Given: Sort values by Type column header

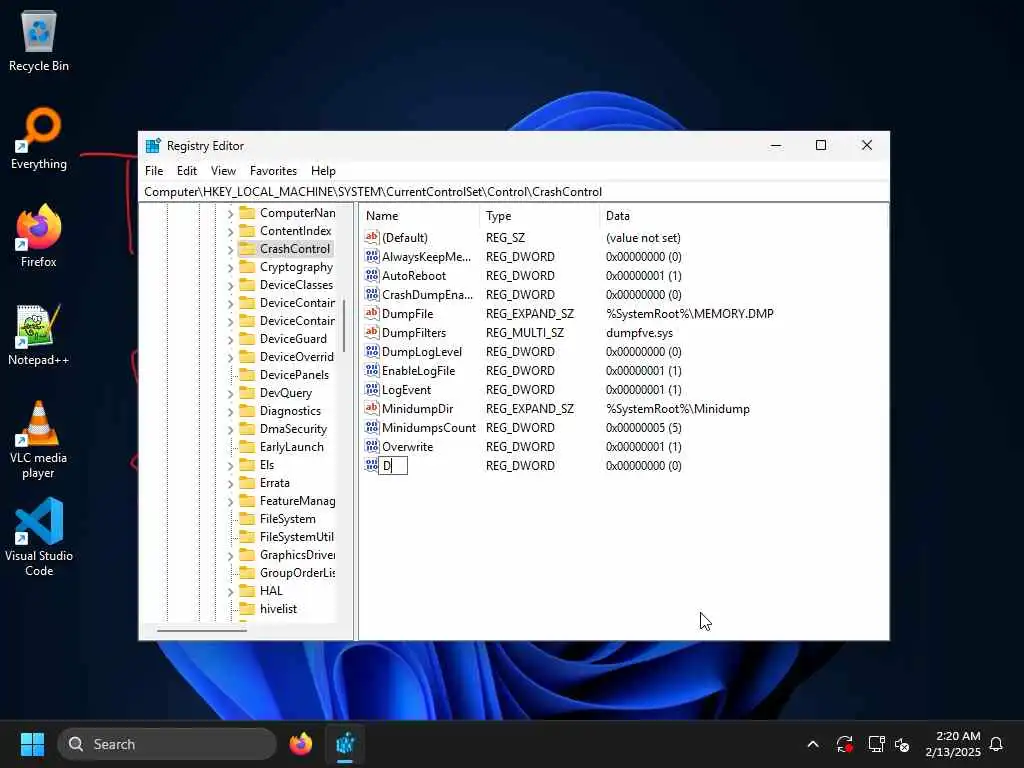Looking at the screenshot, I should point(539,216).
